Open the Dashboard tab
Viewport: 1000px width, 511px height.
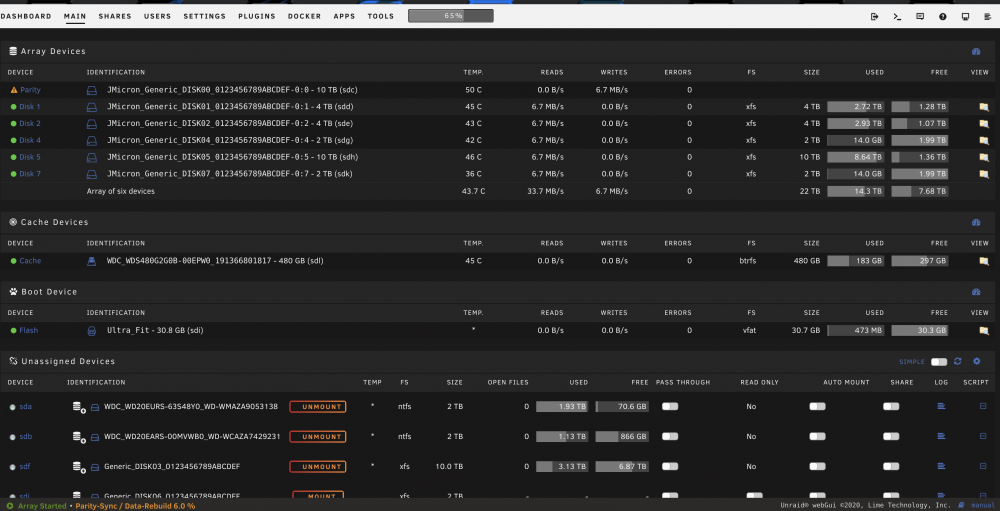click(x=26, y=17)
